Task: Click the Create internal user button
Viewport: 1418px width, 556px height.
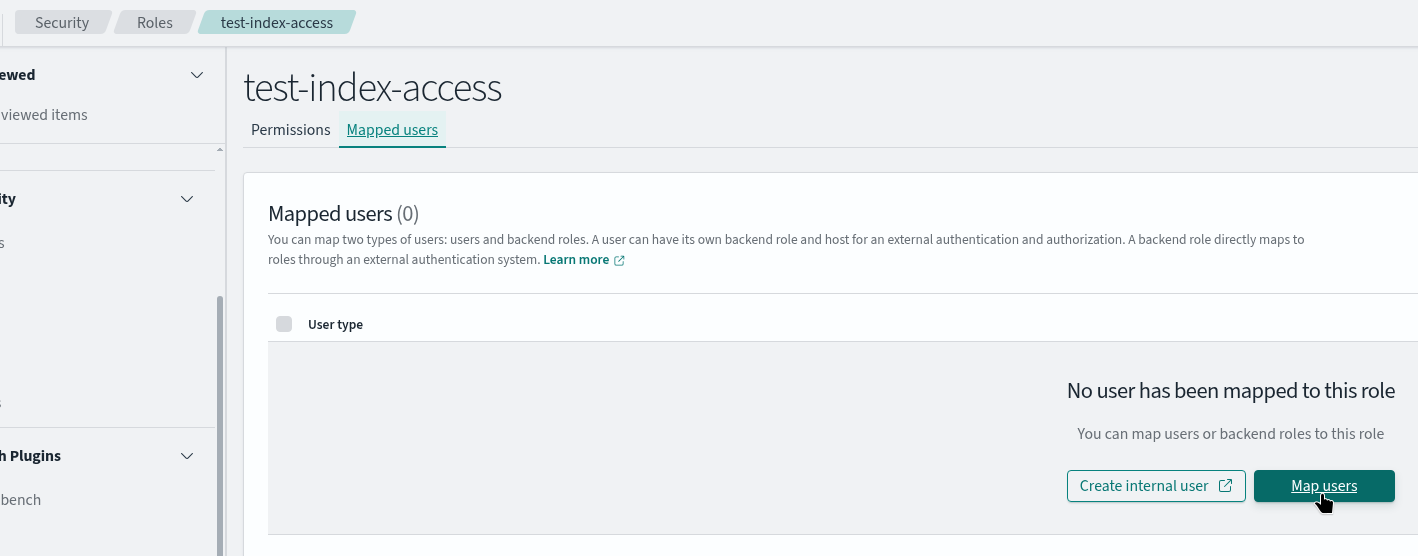Action: click(x=1156, y=486)
